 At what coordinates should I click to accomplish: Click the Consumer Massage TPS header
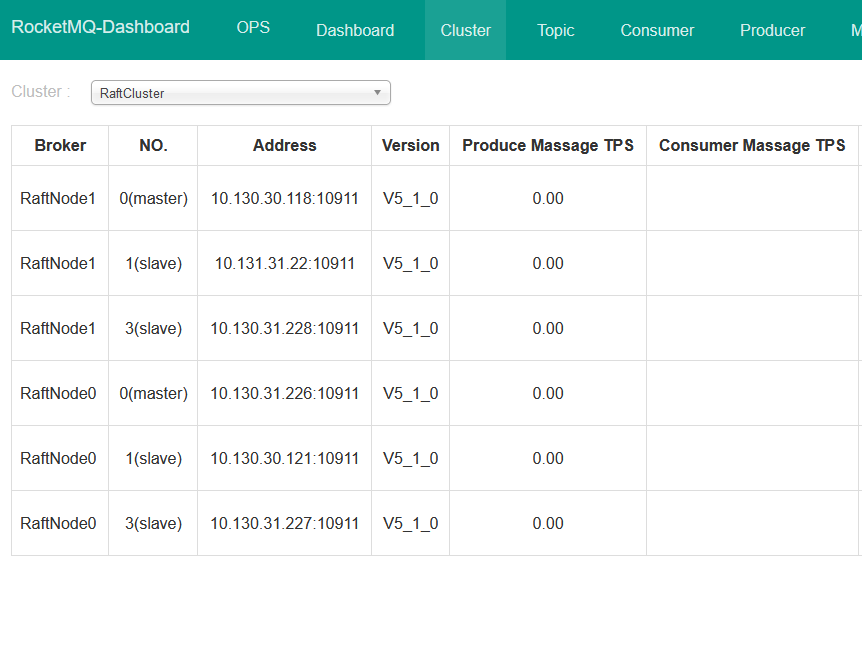tap(753, 146)
